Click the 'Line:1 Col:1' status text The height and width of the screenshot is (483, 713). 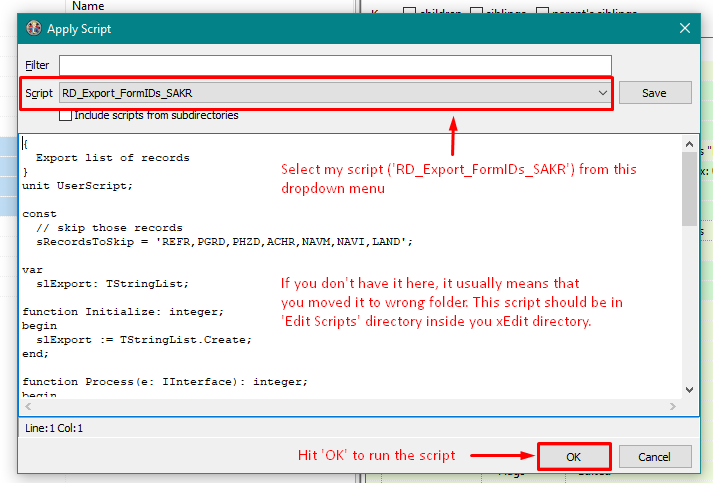(54, 428)
